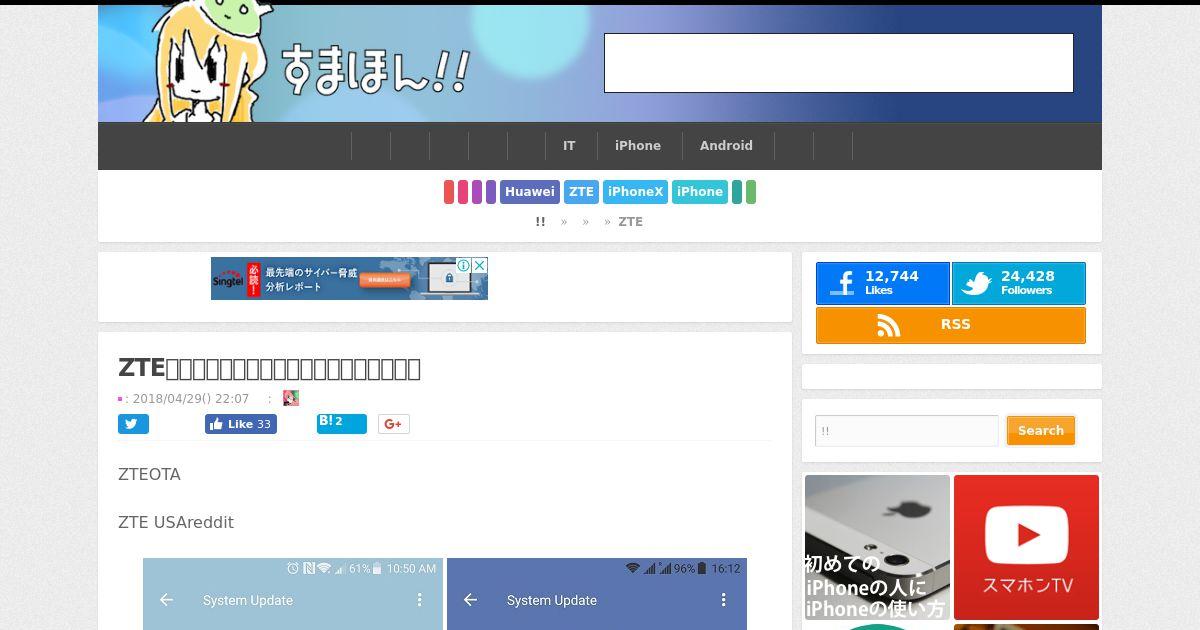Click the blank teal tag after iPhone

[737, 192]
